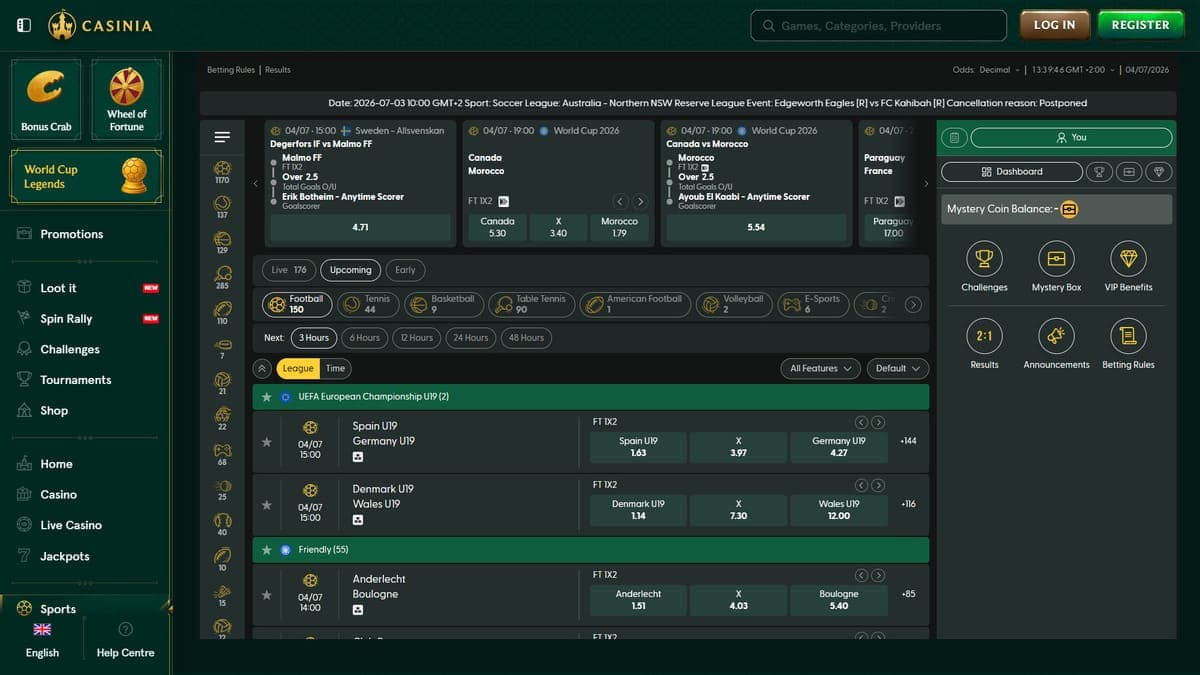Star the UEFA European Championship U19 league

click(266, 397)
